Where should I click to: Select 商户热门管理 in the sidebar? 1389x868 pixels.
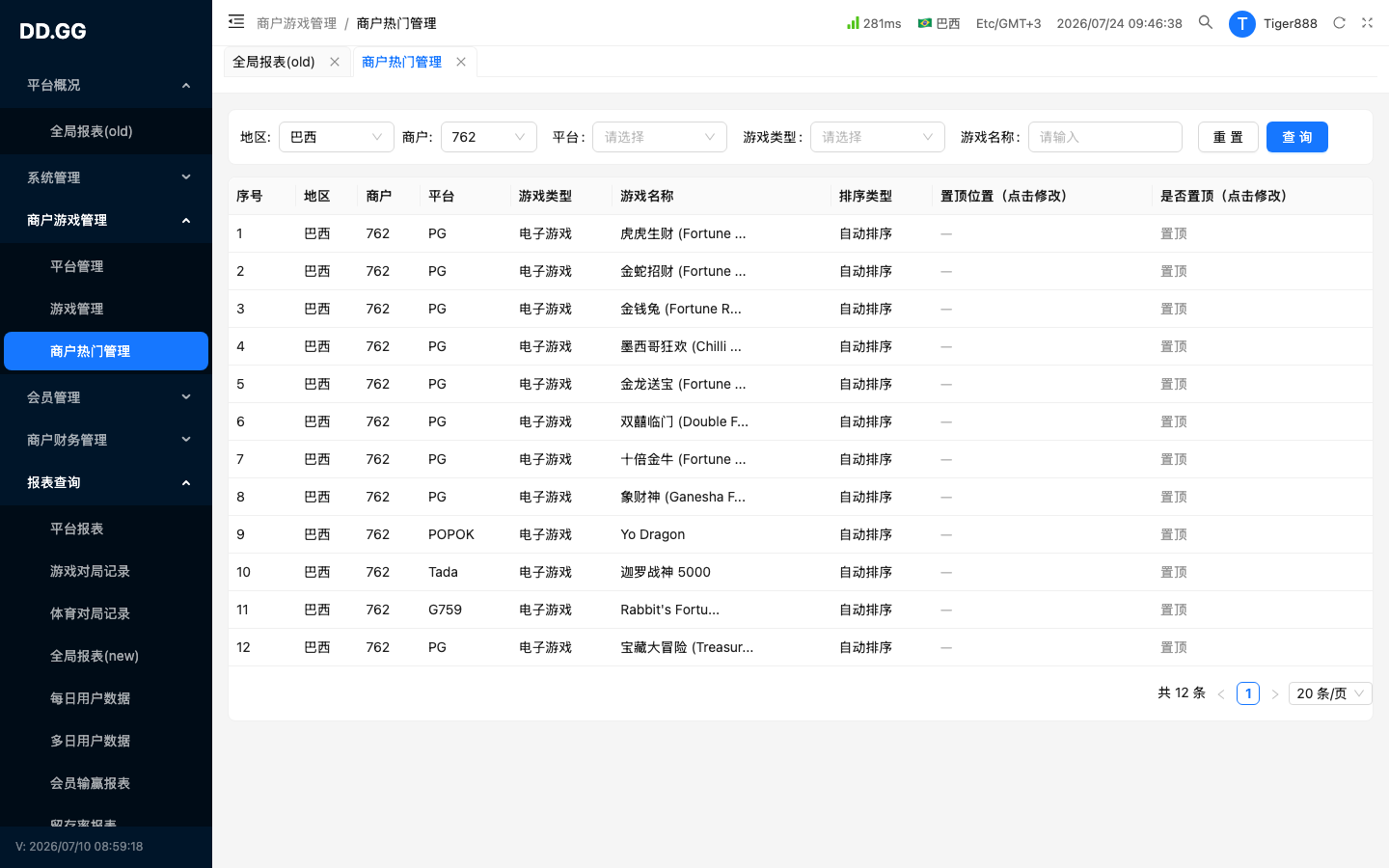[x=106, y=351]
